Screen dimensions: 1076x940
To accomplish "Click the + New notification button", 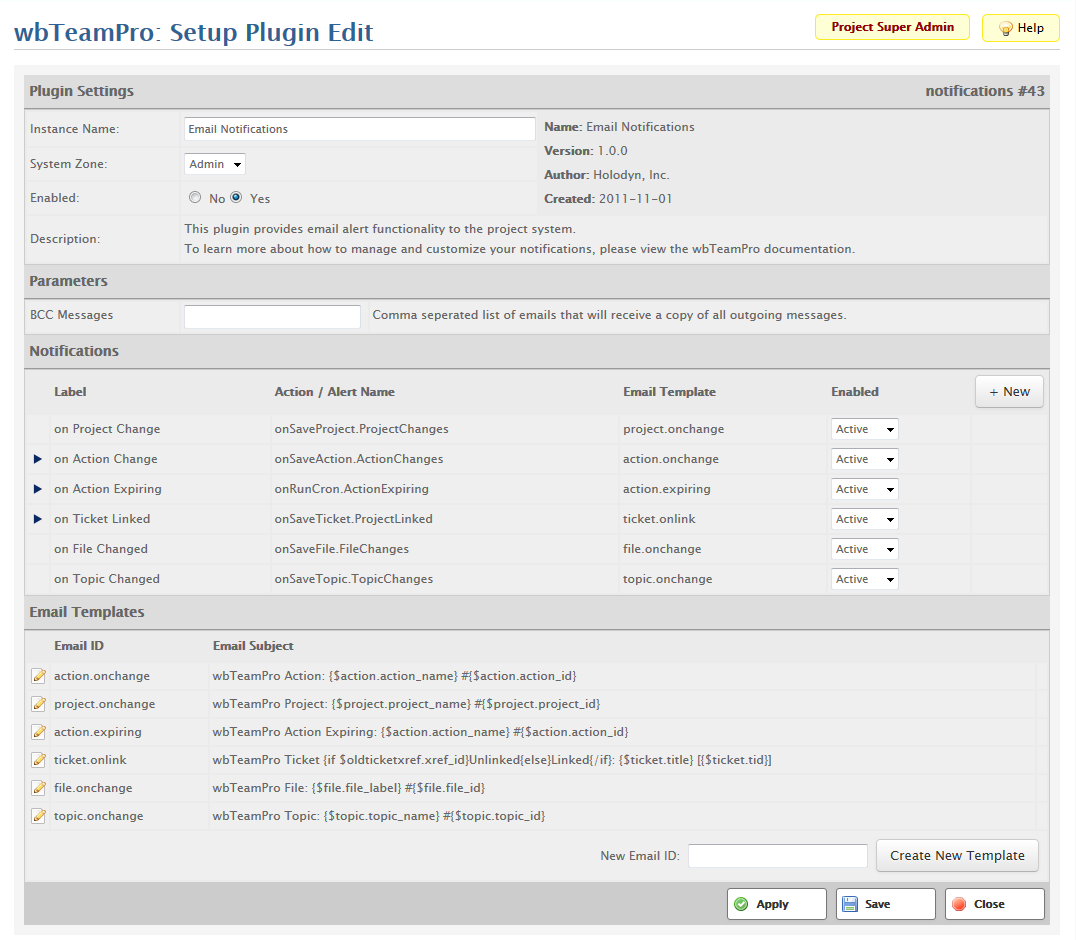I will (x=1009, y=392).
